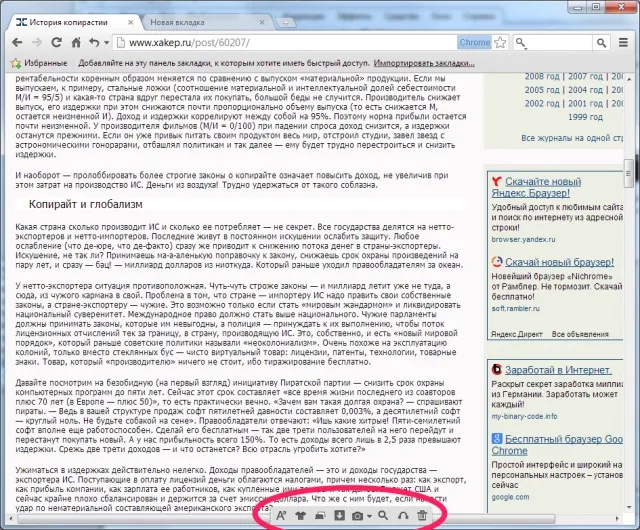Open the 2005 год archive link
Image resolution: width=640 pixels, height=530 pixels.
pos(542,90)
